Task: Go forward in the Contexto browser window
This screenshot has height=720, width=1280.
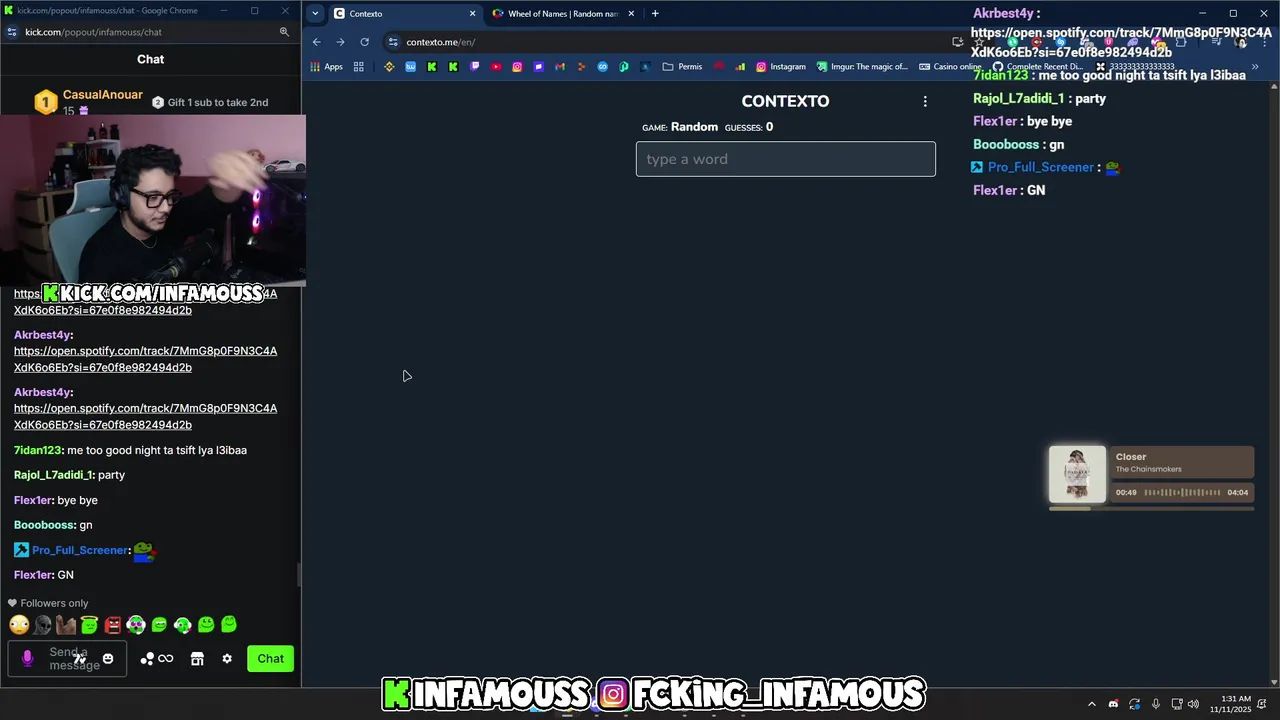Action: [x=340, y=42]
